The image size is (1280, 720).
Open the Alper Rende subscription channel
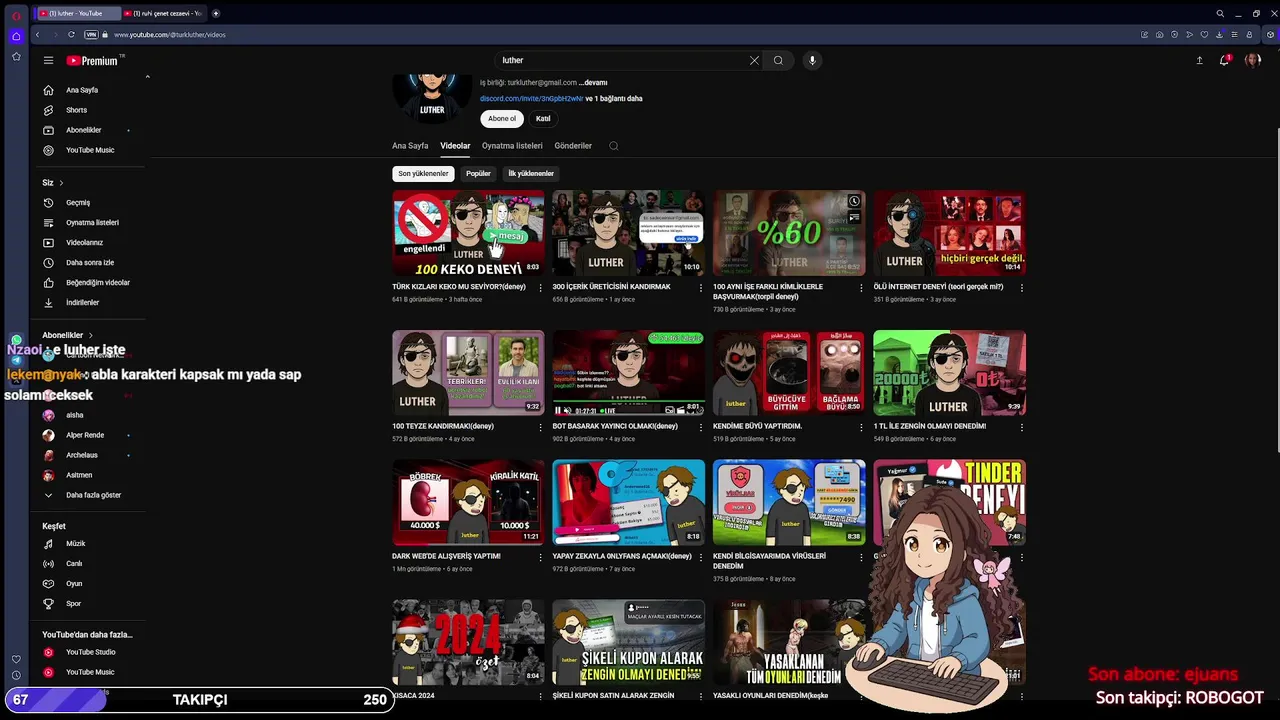pos(85,435)
